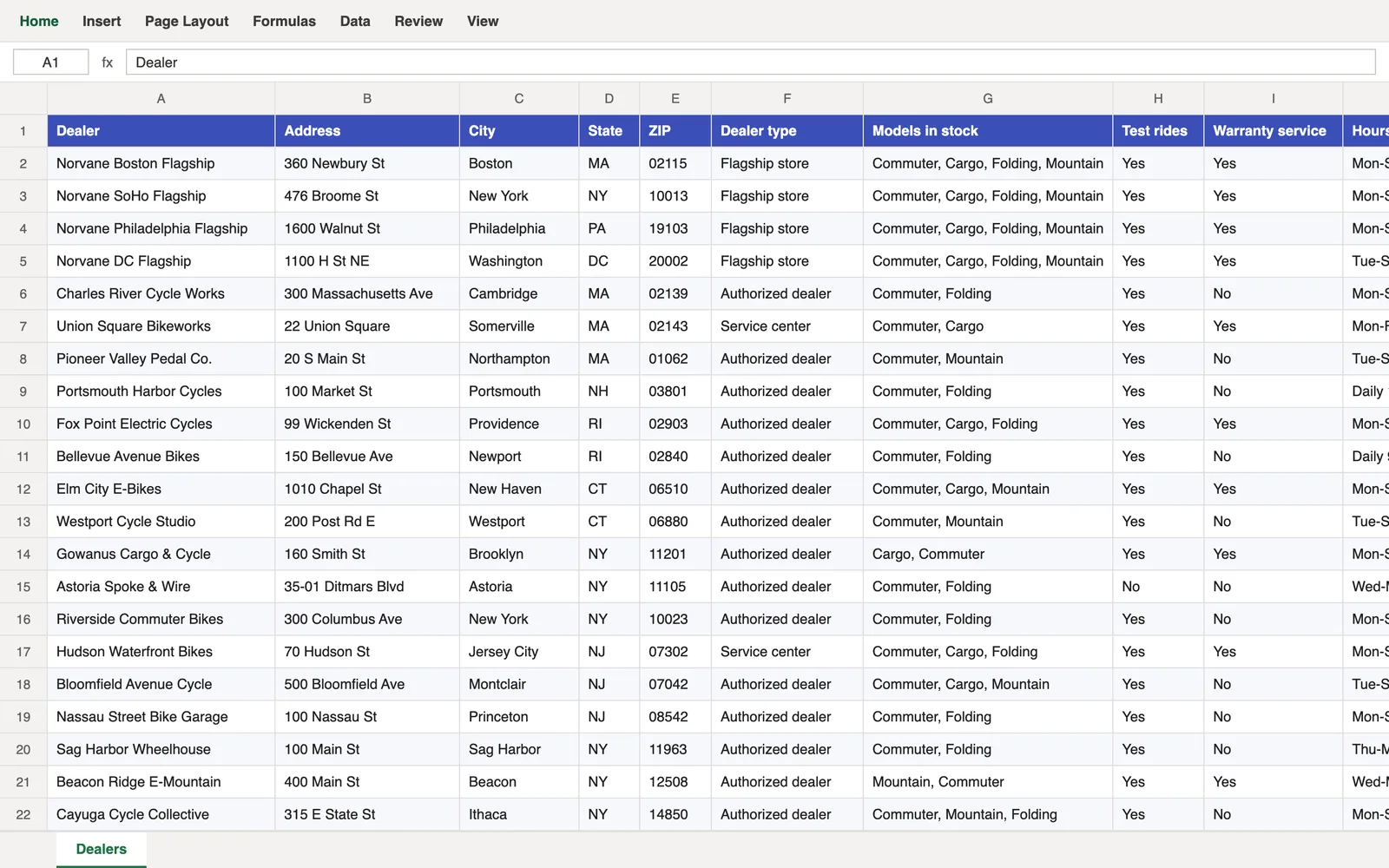The image size is (1389, 868).
Task: Select Service center cell for Union Square Bikeworks
Action: click(x=787, y=326)
